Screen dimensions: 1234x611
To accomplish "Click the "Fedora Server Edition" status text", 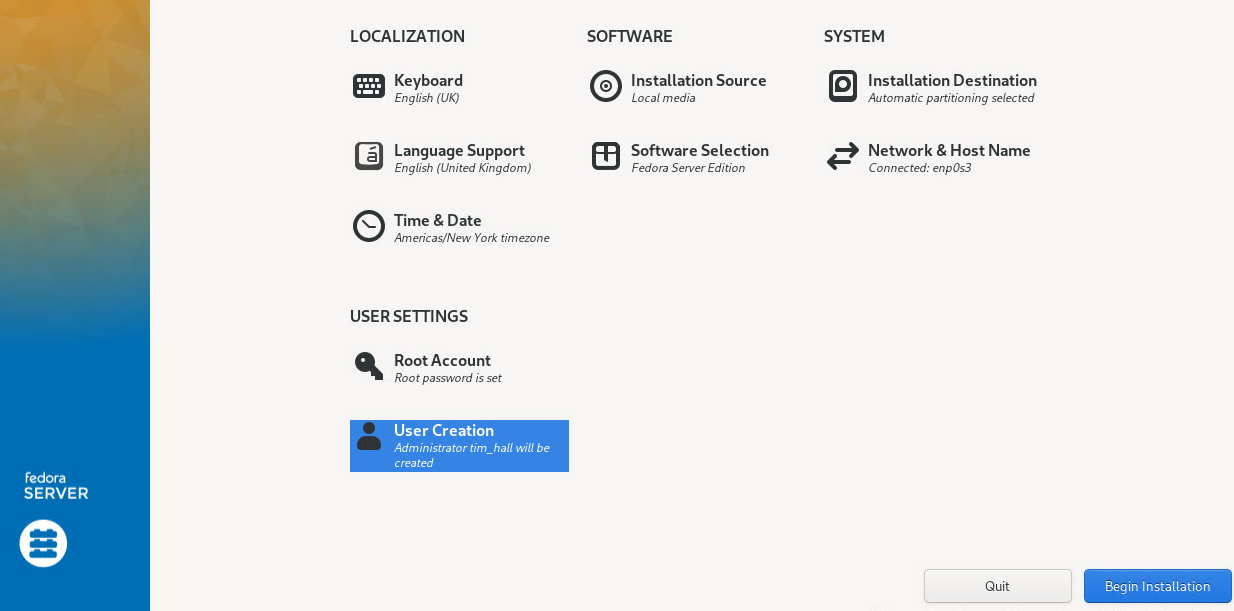I will [x=688, y=168].
